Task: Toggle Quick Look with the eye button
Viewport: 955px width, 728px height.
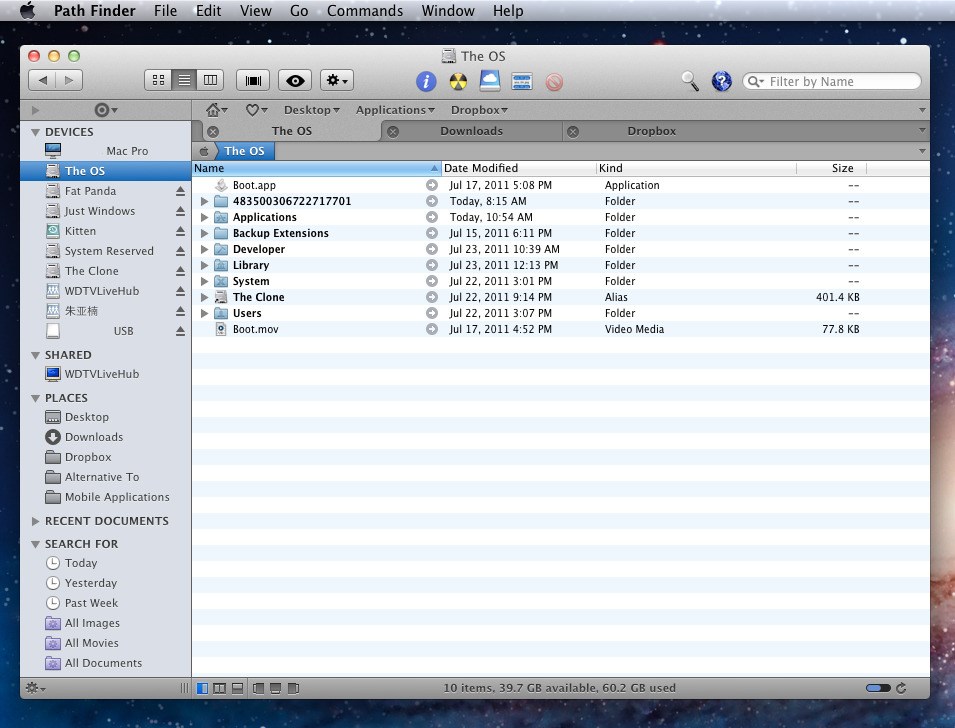Action: click(295, 80)
